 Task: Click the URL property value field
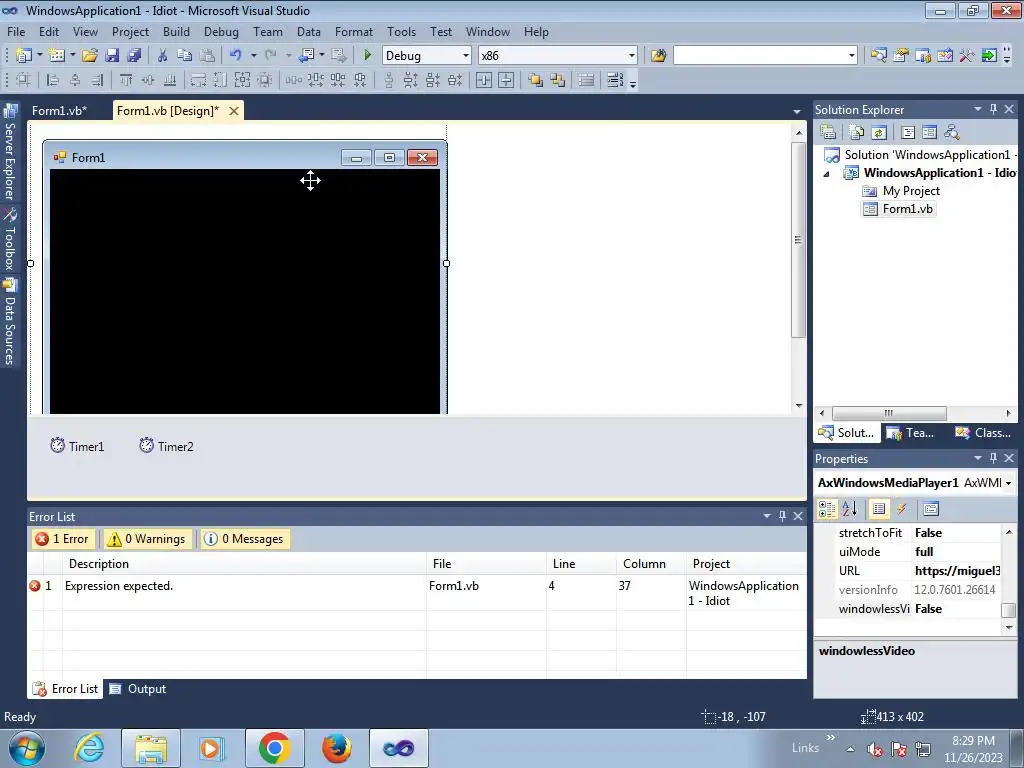[957, 571]
